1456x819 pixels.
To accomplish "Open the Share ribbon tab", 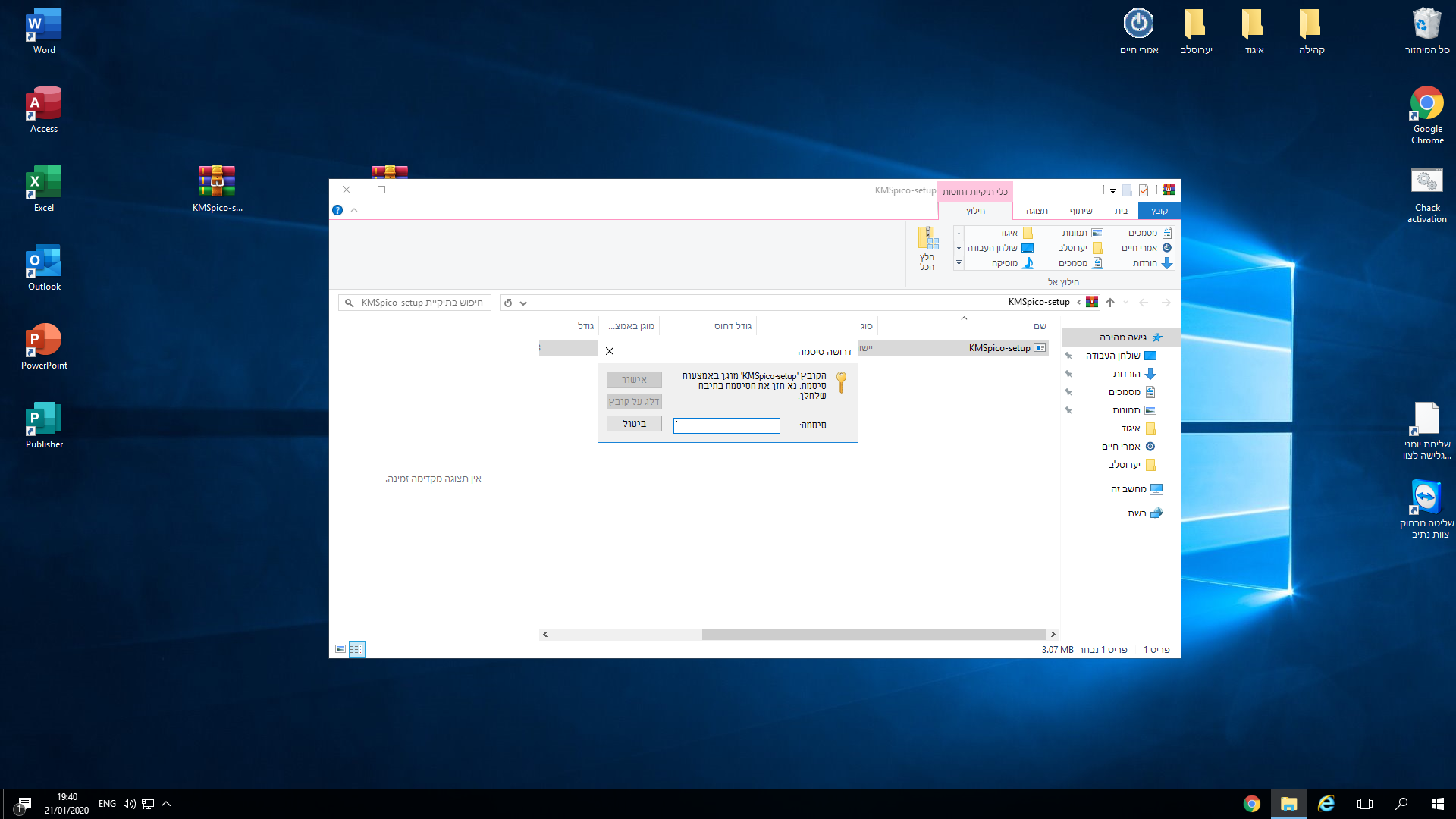I will (1081, 211).
